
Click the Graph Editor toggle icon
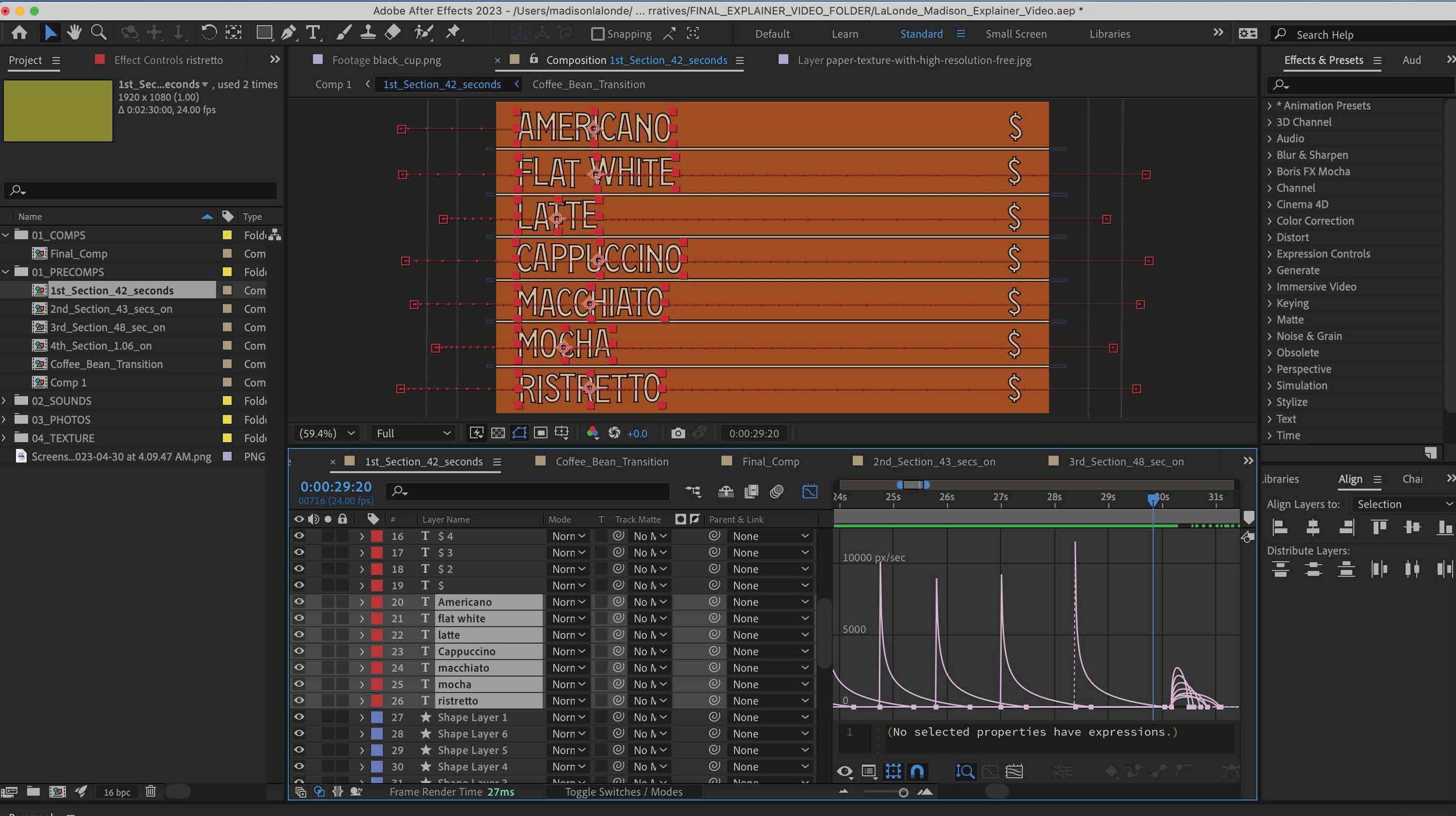[809, 491]
